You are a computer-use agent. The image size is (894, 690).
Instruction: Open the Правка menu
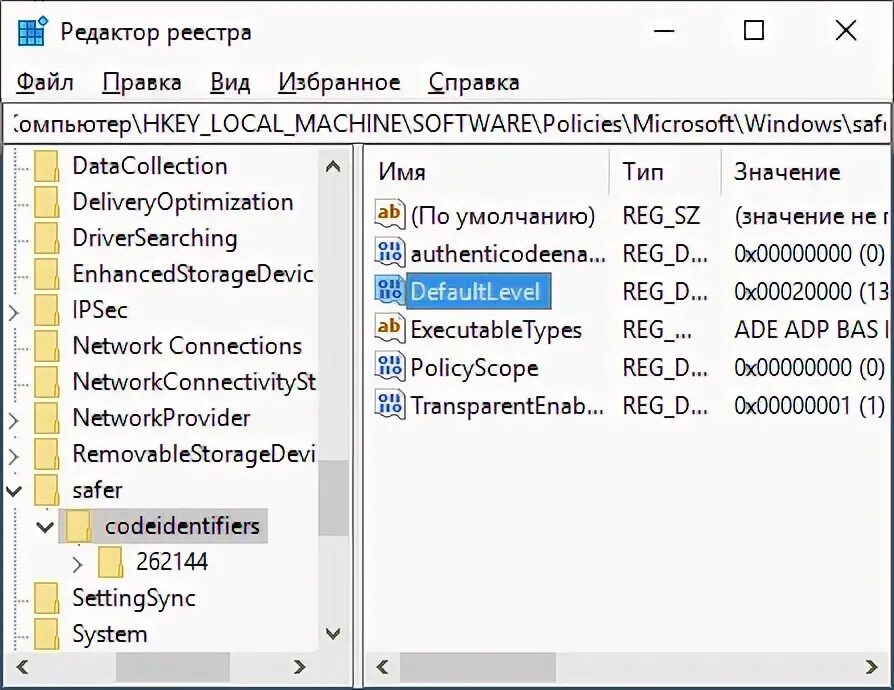click(141, 82)
